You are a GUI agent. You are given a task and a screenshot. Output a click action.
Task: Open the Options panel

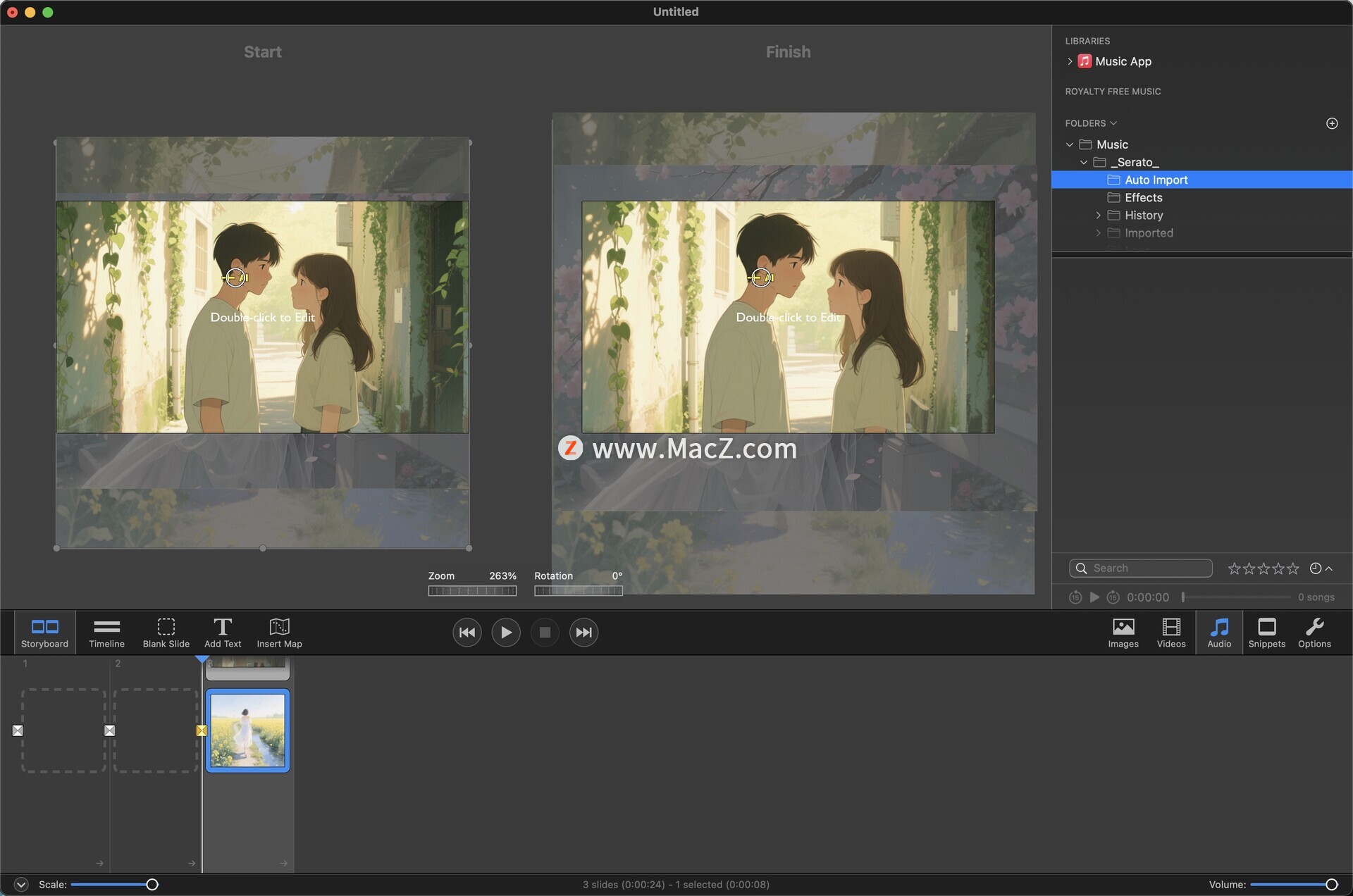(1315, 633)
